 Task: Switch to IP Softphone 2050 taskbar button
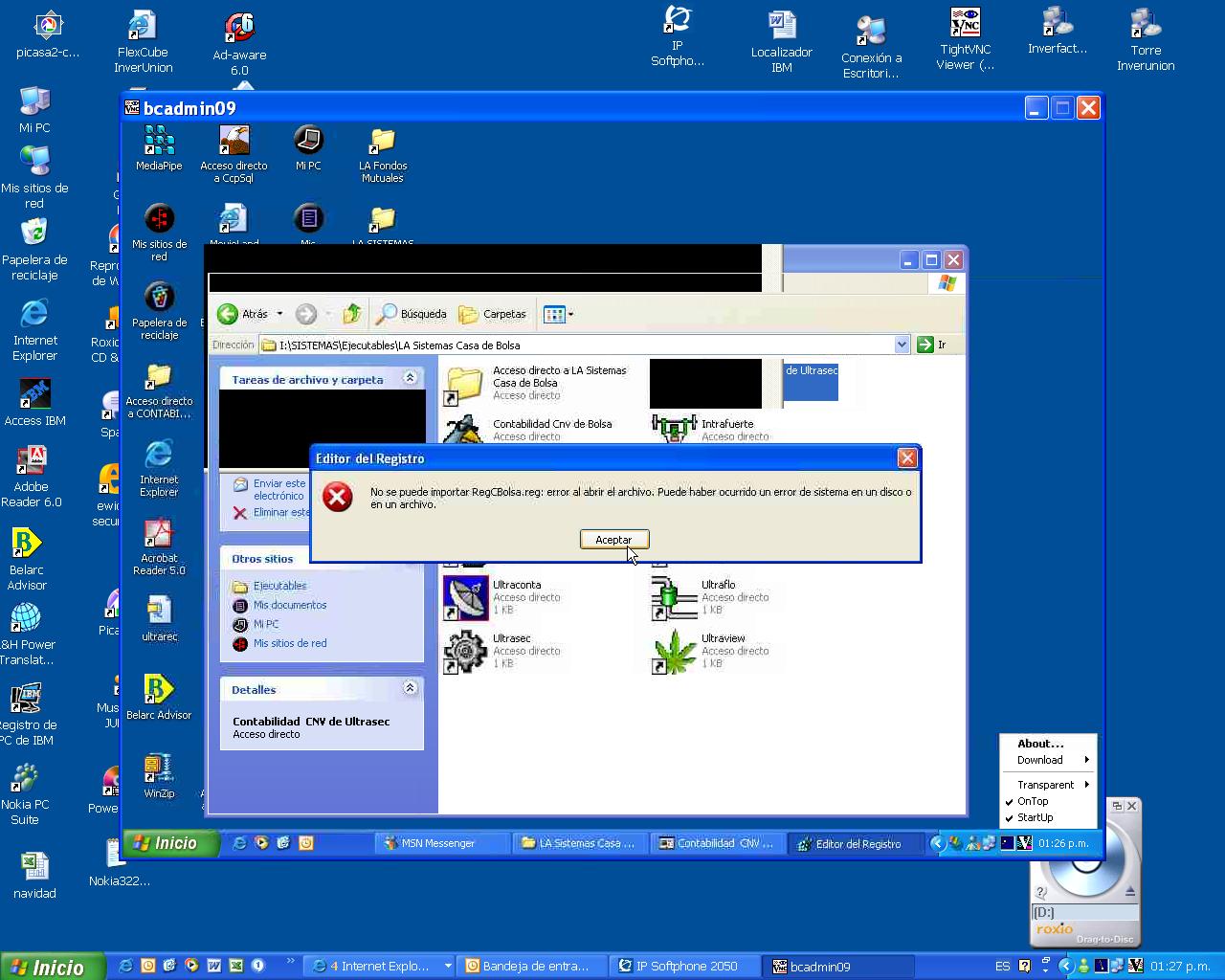(x=687, y=967)
